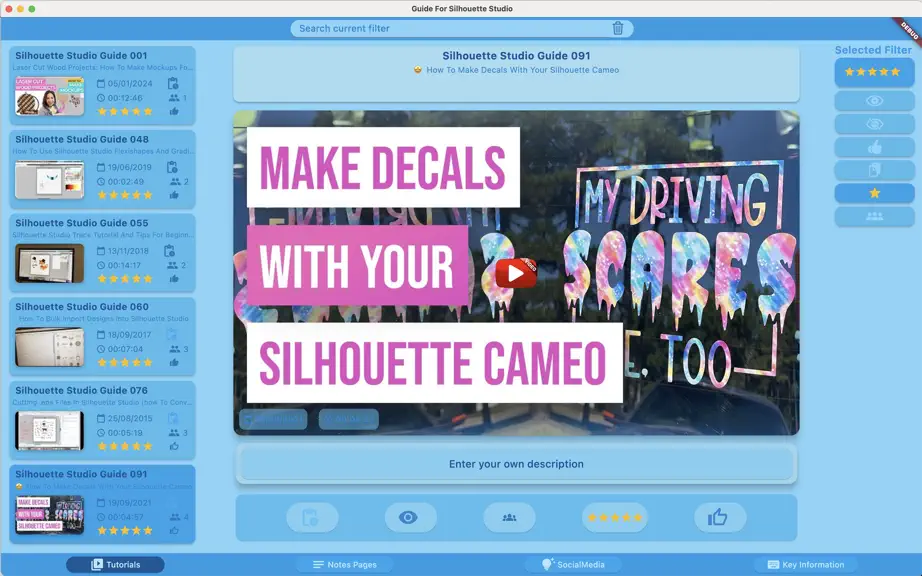The width and height of the screenshot is (922, 576).
Task: Click the group icon on Guide 001 card
Action: 174,98
